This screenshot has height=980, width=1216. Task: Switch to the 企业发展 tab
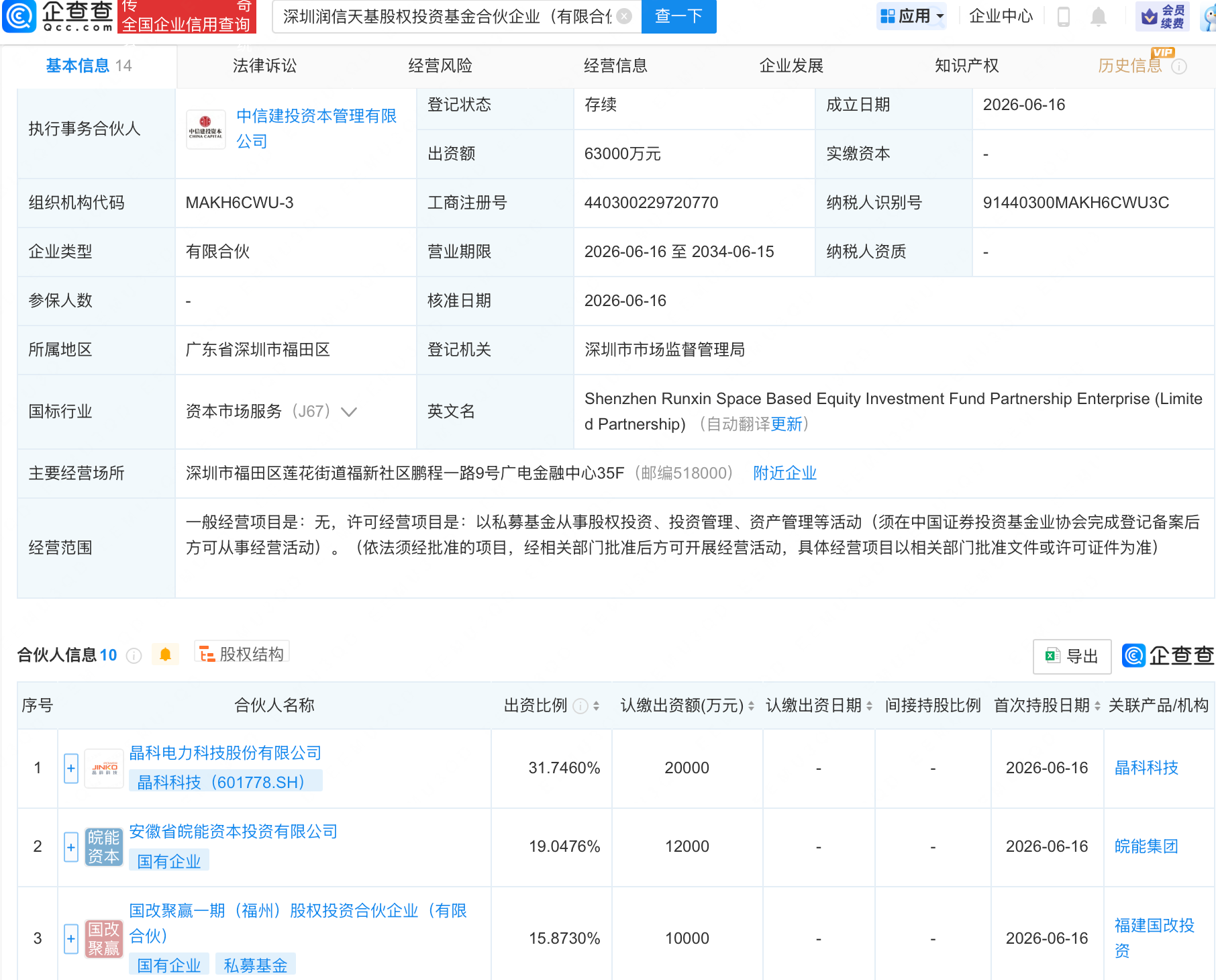point(791,66)
